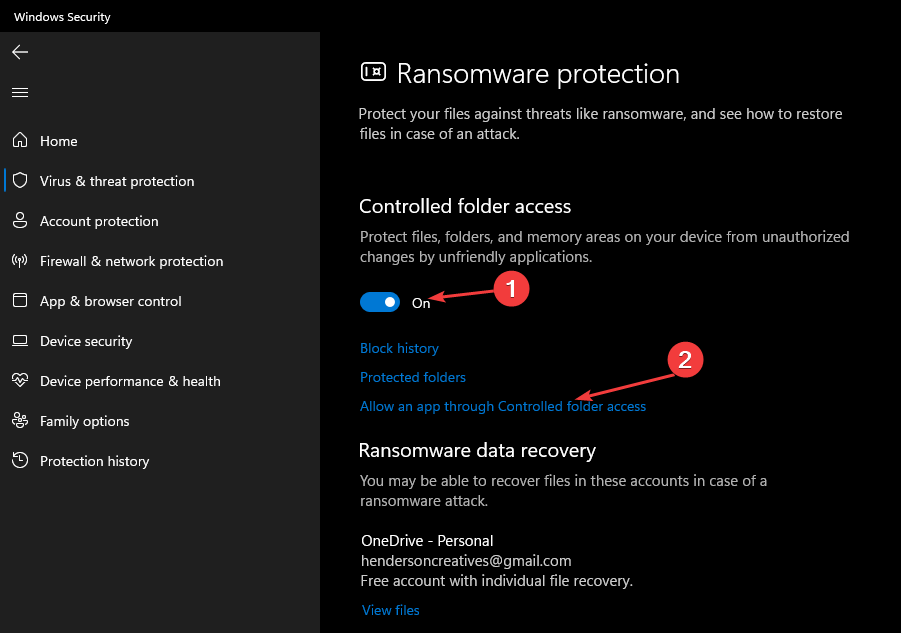
Task: Click the back arrow icon
Action: click(20, 52)
